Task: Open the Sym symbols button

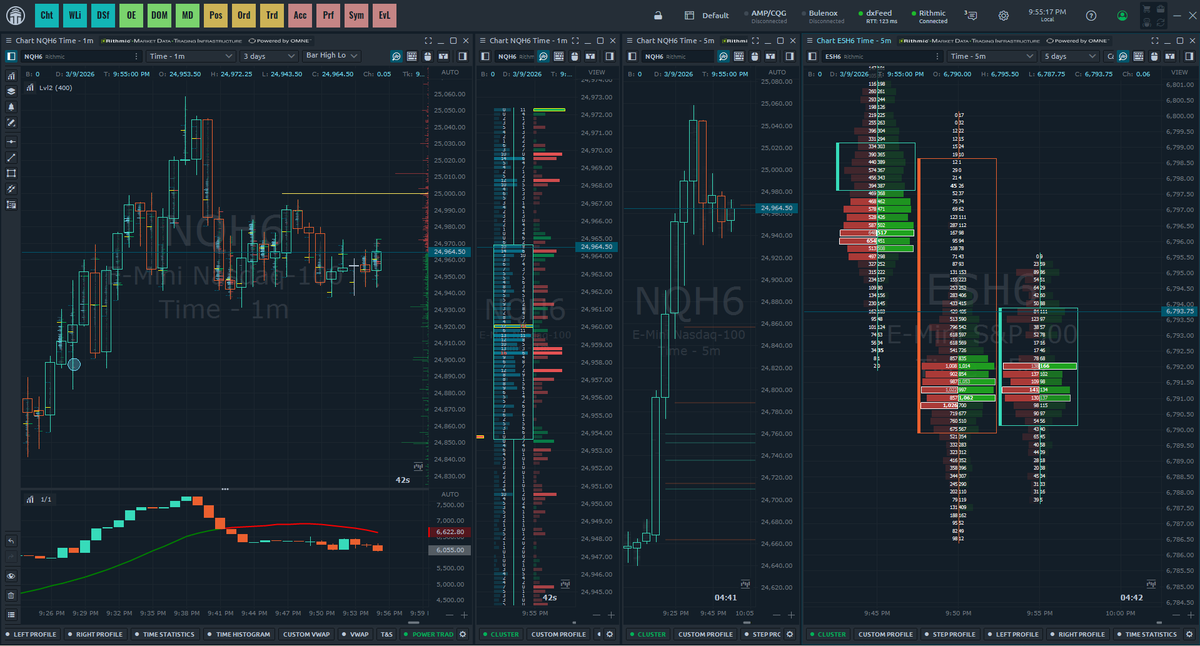Action: (357, 16)
